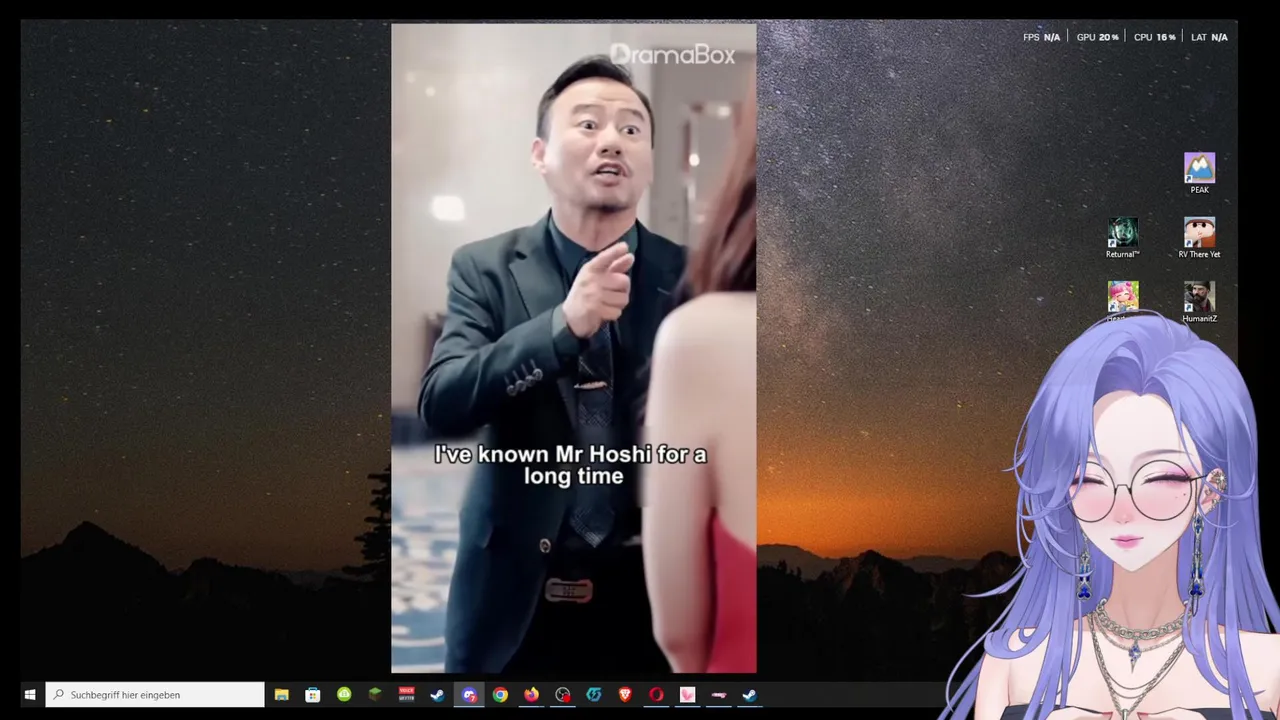The height and width of the screenshot is (720, 1280).
Task: Open Brave browser from the taskbar
Action: click(625, 695)
